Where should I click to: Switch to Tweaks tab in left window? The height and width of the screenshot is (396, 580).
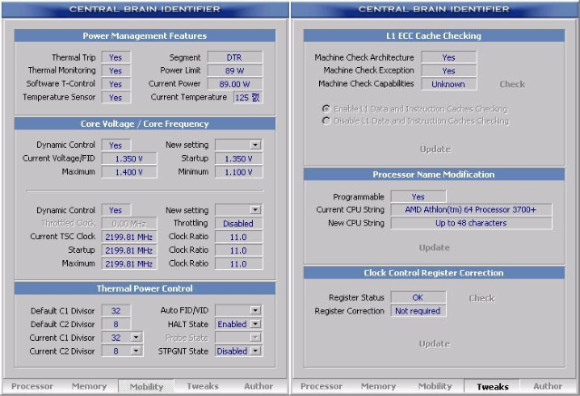202,386
